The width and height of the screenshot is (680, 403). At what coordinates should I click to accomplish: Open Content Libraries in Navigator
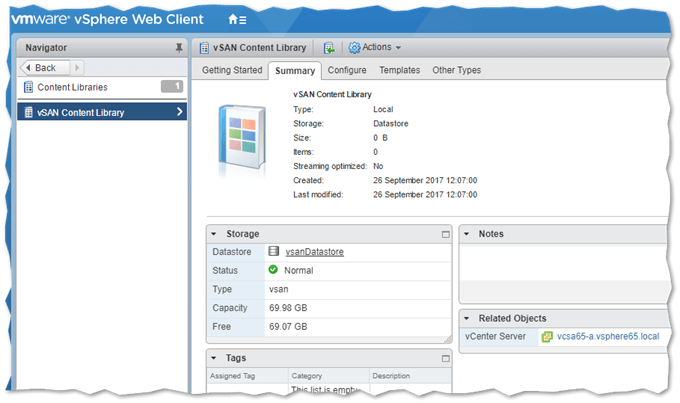pos(72,87)
